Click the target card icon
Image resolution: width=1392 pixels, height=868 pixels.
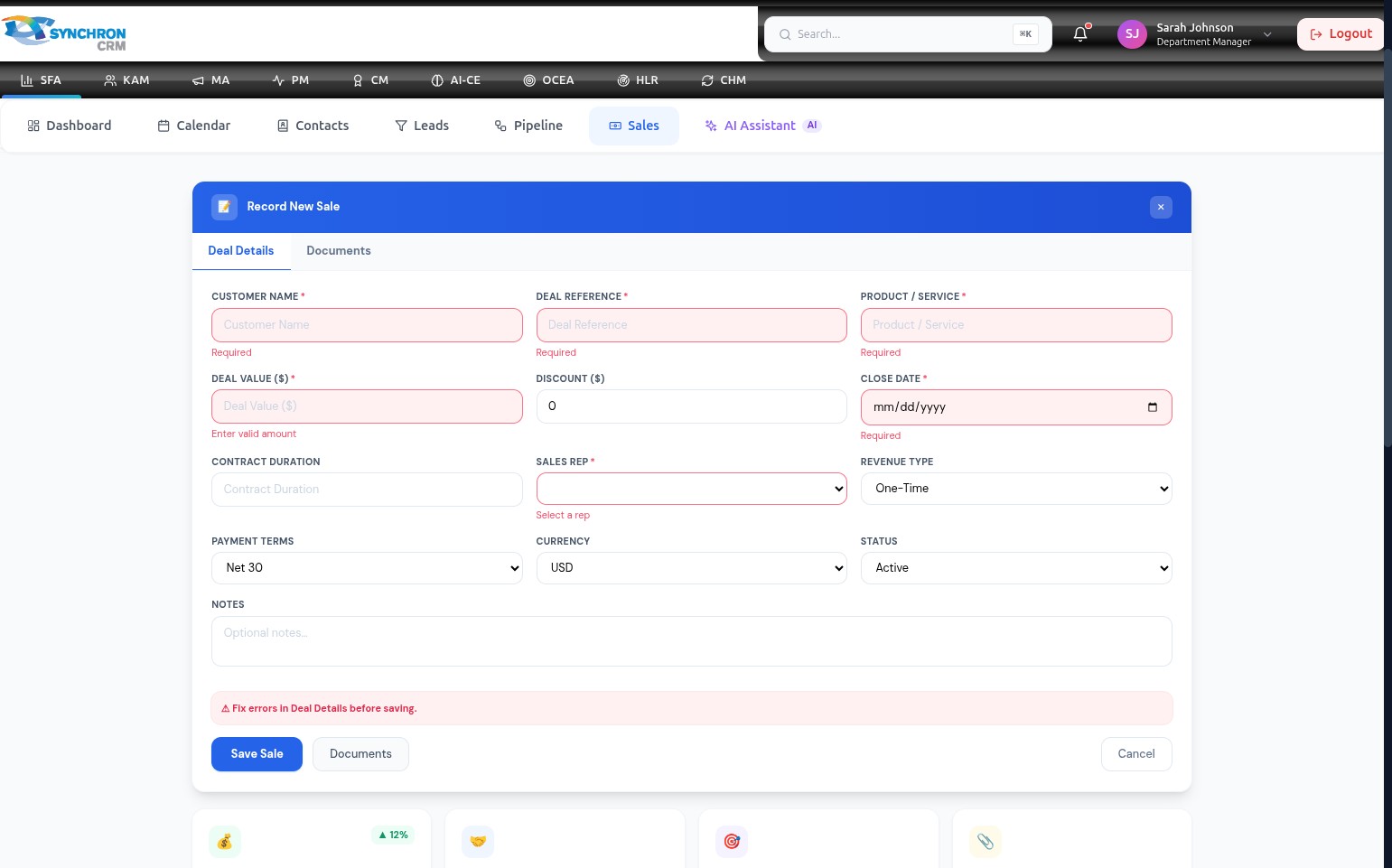point(732,842)
